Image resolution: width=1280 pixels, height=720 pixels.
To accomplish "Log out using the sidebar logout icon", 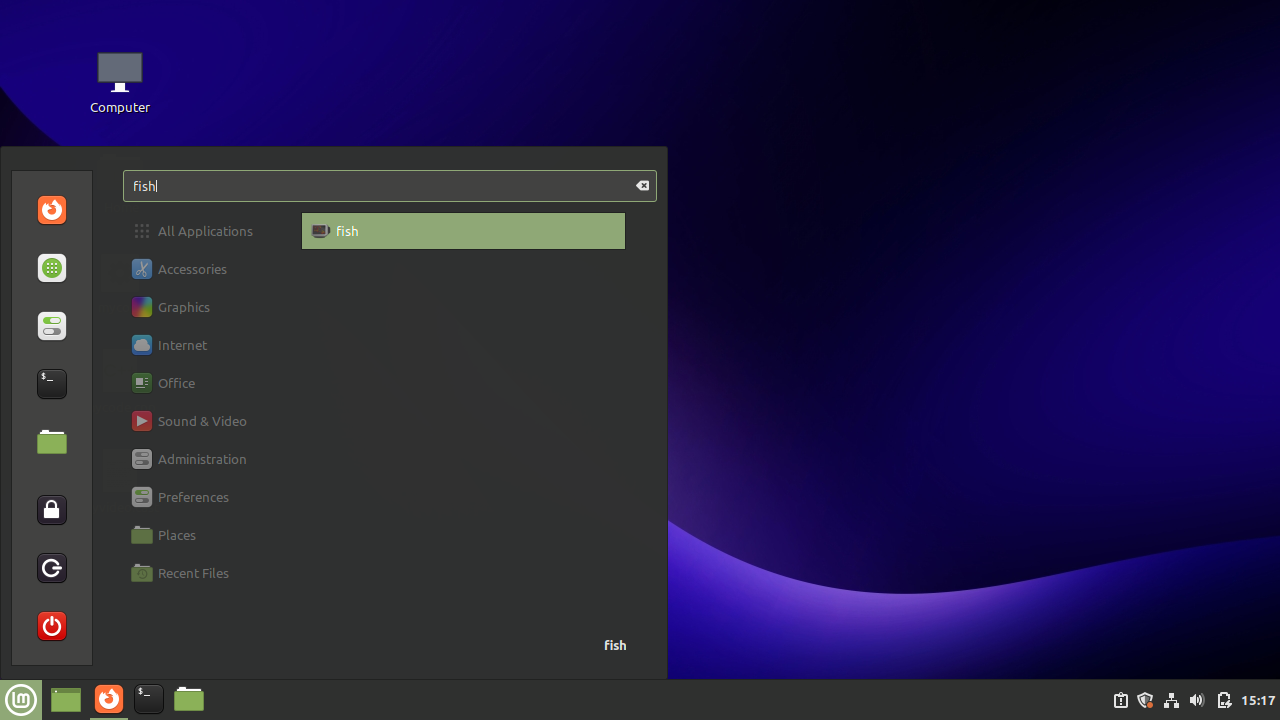I will point(52,568).
